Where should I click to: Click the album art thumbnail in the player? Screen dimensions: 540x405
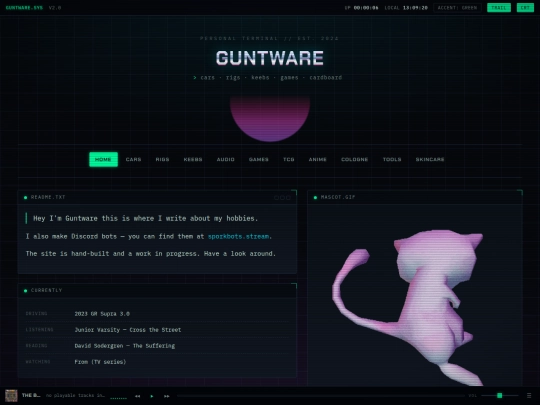click(x=11, y=395)
